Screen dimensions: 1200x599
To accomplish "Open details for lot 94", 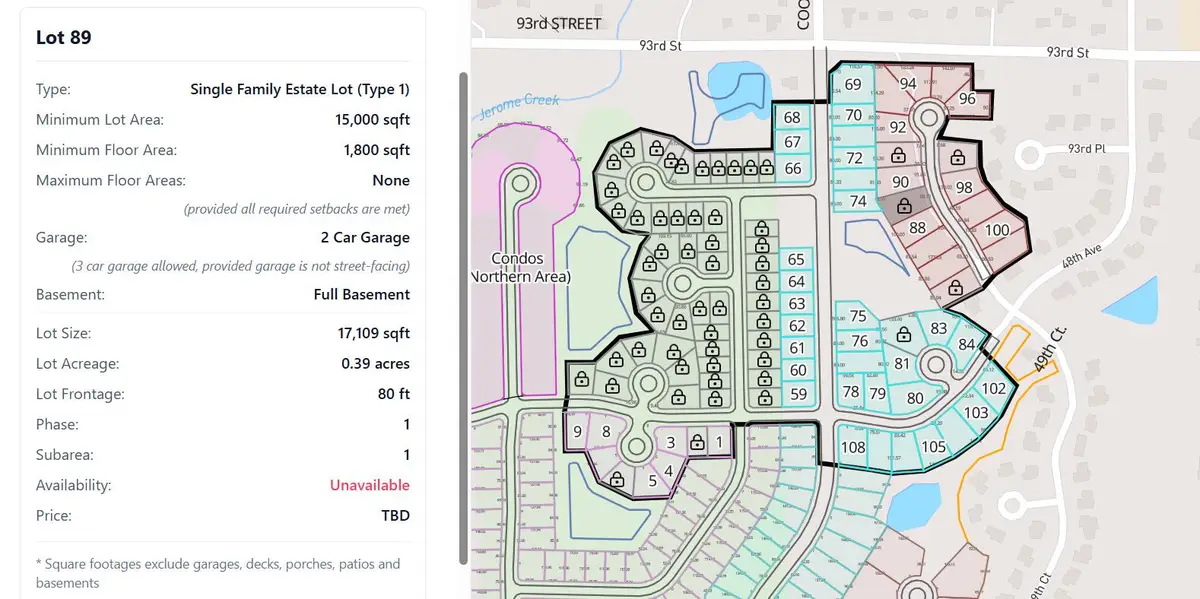I will pos(908,83).
